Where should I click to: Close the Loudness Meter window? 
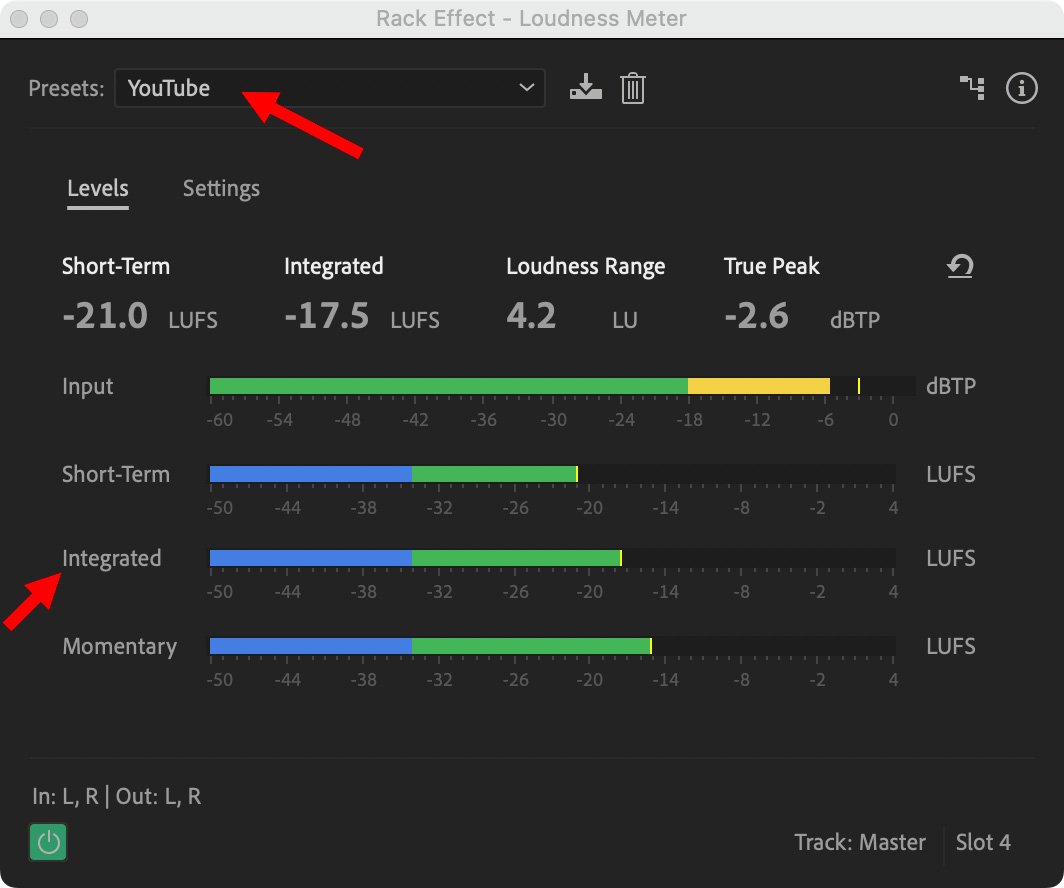[x=19, y=18]
